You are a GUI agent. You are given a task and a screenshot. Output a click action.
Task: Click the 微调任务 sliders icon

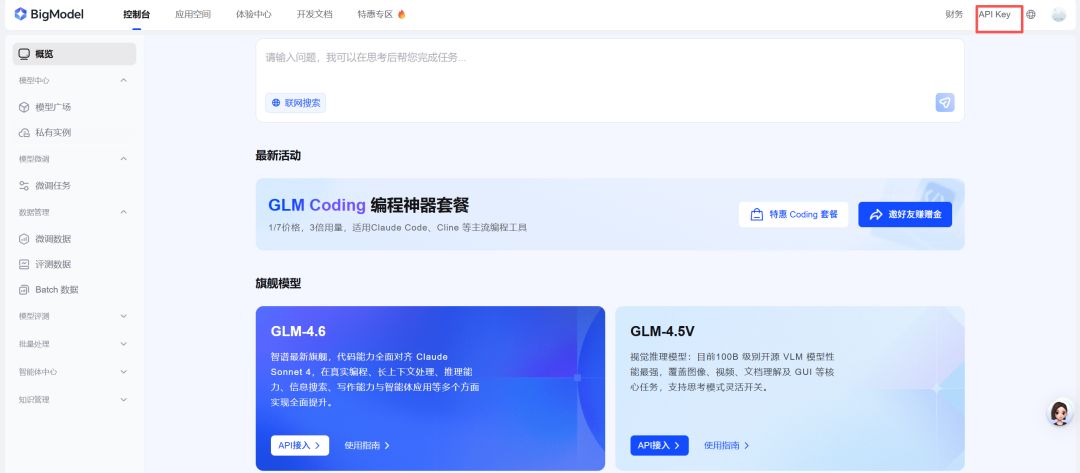(24, 185)
